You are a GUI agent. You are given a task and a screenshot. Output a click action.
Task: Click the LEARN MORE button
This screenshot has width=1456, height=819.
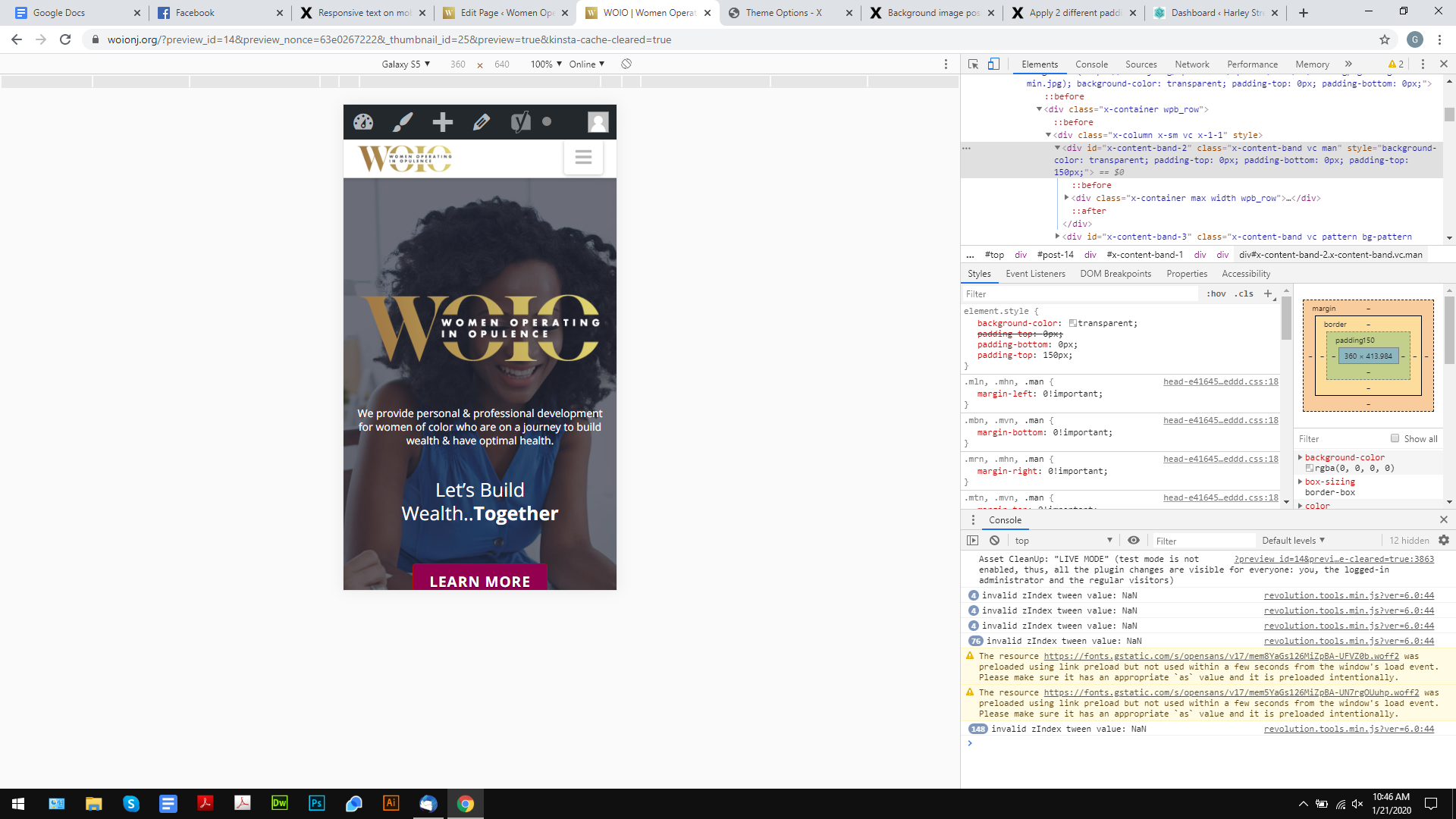pyautogui.click(x=480, y=578)
